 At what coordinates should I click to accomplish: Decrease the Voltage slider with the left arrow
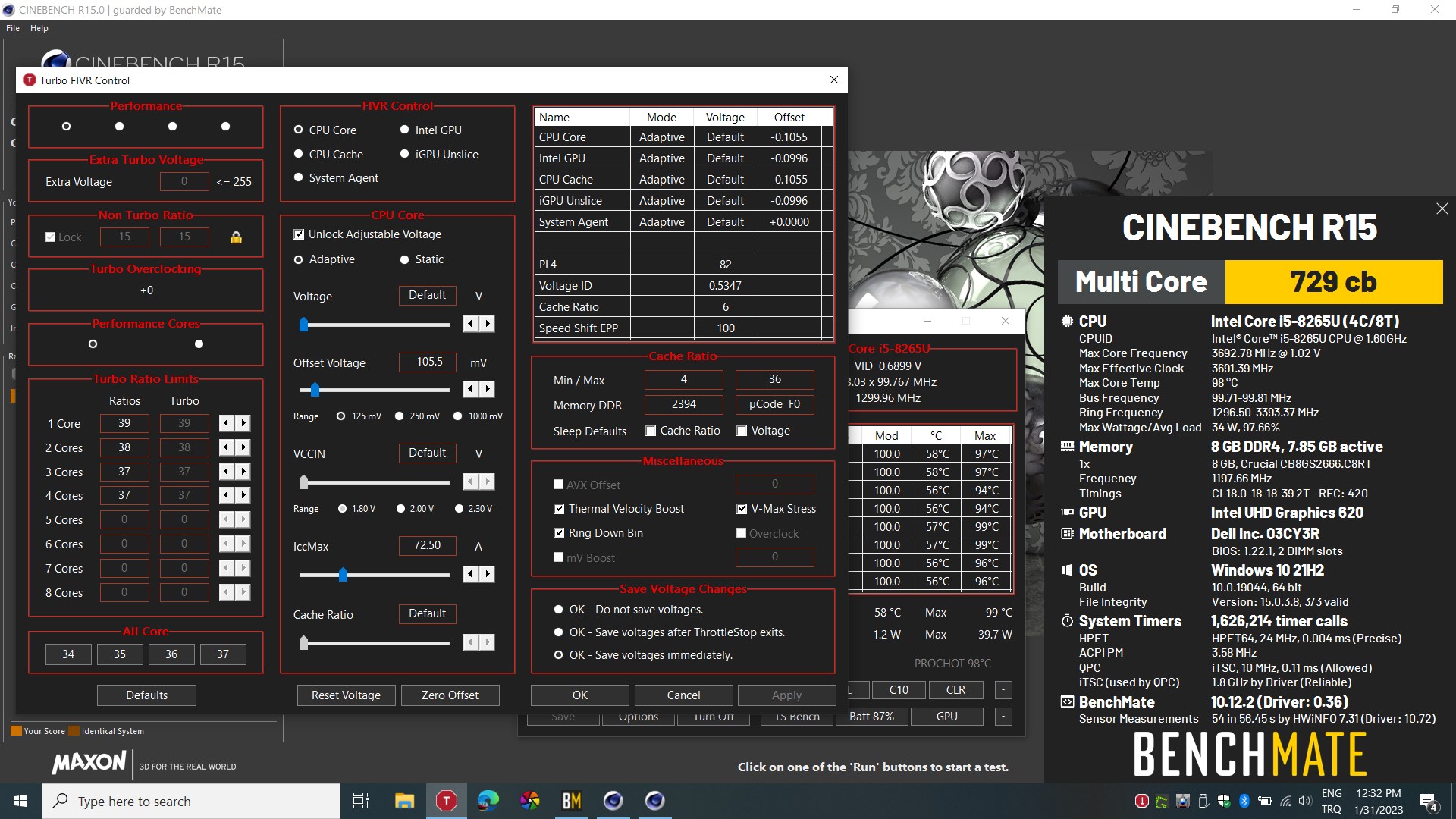click(x=470, y=324)
